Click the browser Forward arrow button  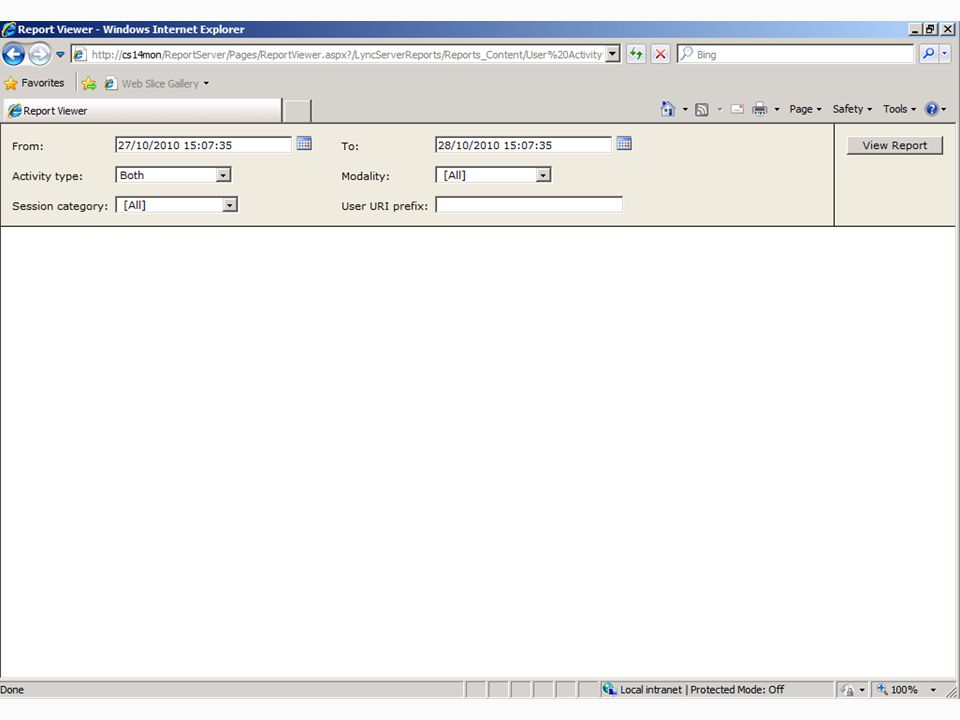40,54
